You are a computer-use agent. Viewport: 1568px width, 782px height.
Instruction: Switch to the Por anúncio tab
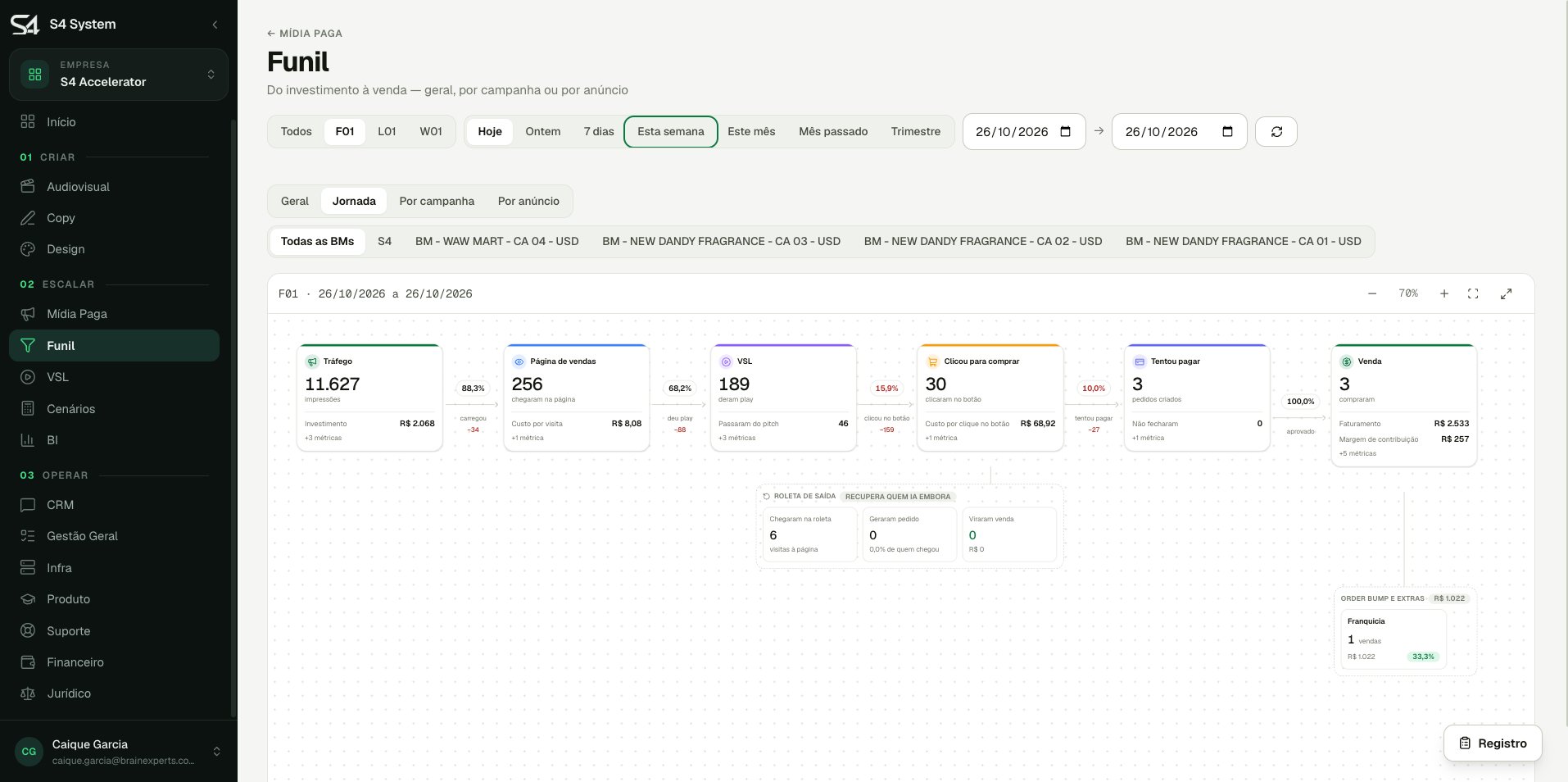(x=528, y=201)
